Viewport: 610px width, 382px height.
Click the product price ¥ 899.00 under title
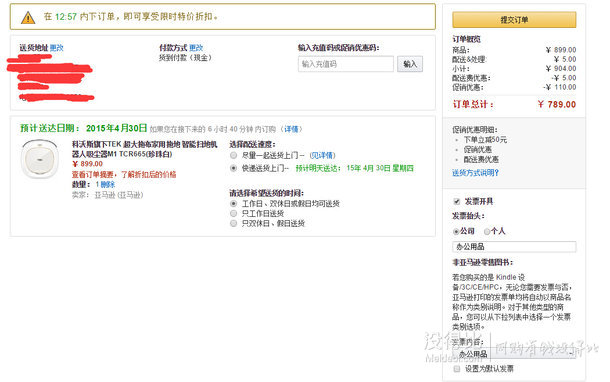[88, 164]
